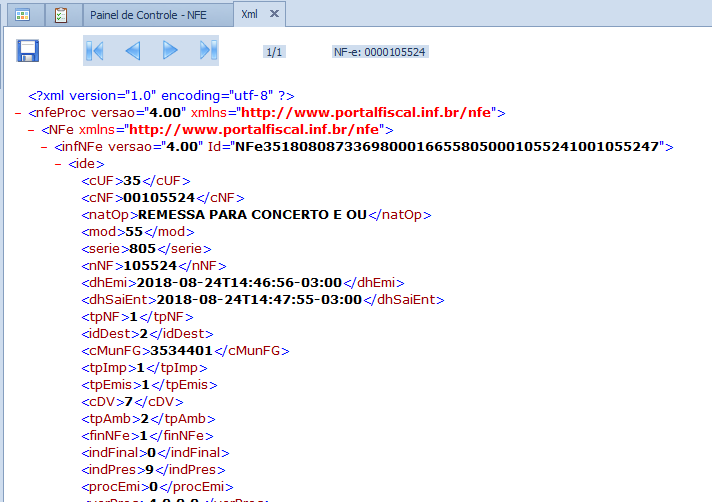Click the 1/1 page counter
Viewport: 712px width, 502px height.
274,52
